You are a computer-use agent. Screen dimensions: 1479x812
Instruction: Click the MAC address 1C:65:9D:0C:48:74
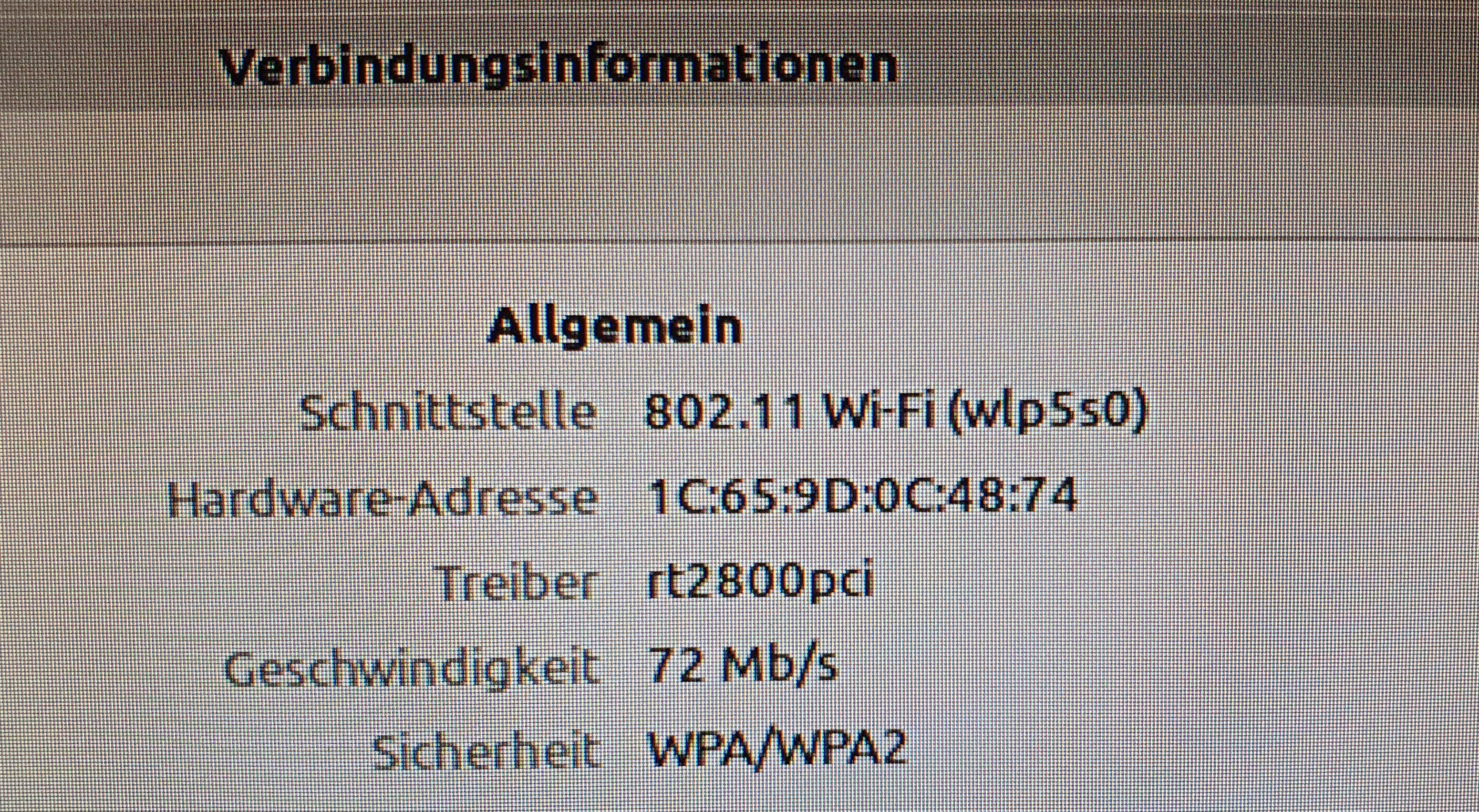tap(861, 495)
